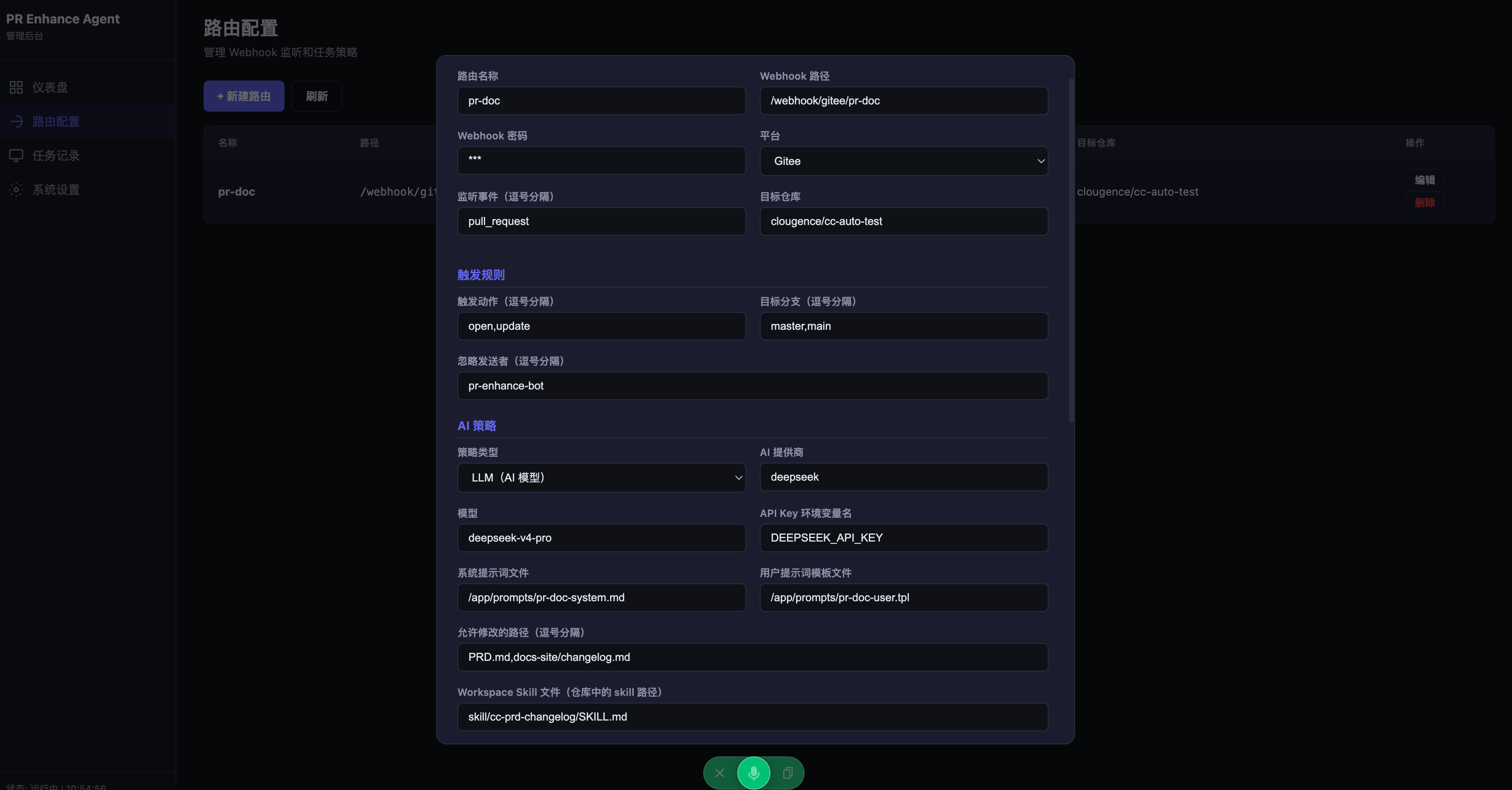1512x790 pixels.
Task: Click the 刷新 refresh button
Action: [317, 96]
